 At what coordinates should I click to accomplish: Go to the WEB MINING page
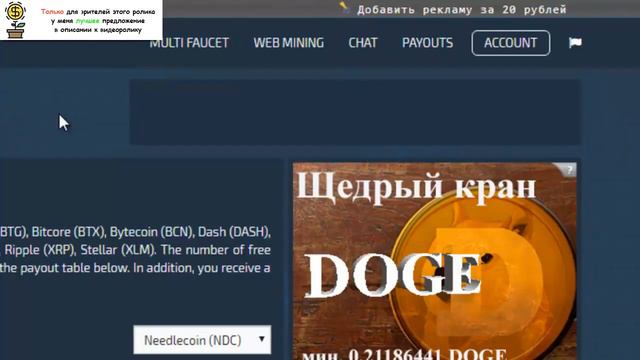tap(289, 43)
